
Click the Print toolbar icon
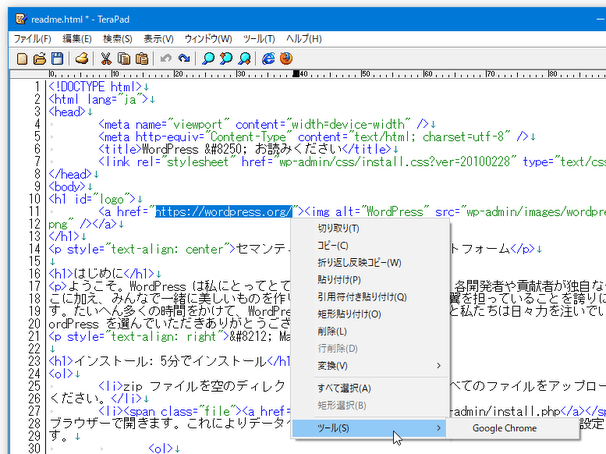pos(82,59)
